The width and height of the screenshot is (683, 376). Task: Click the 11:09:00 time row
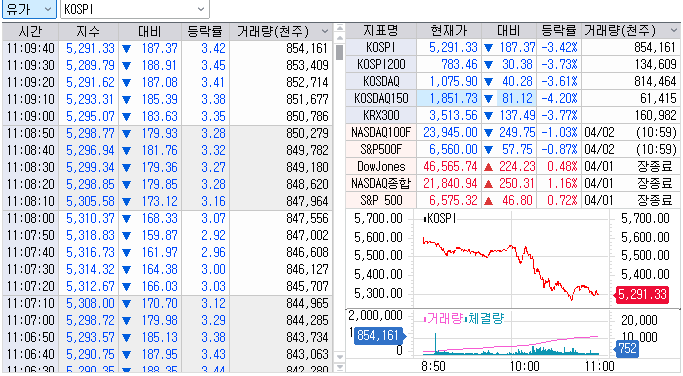coord(167,116)
